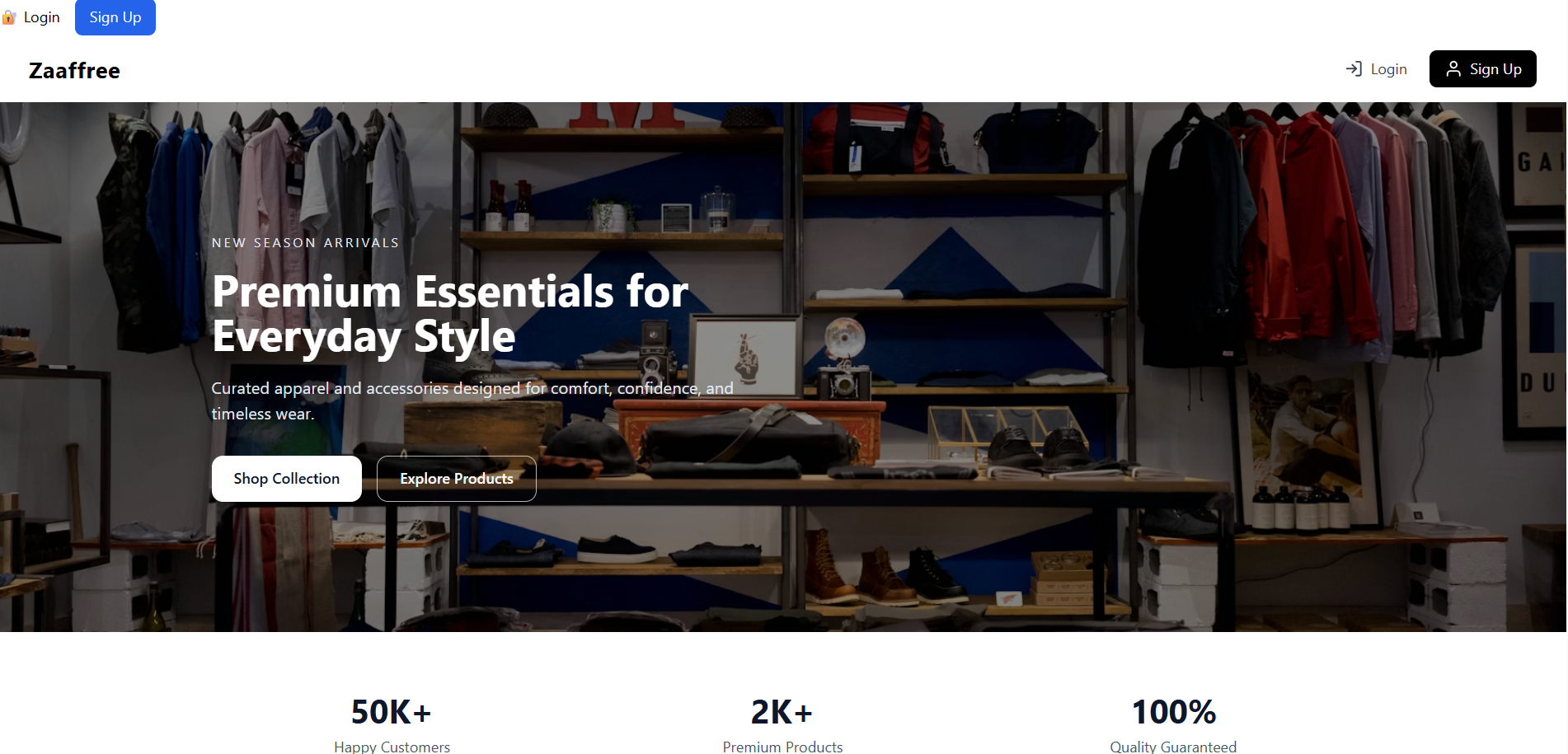1568x754 pixels.
Task: Click the top-left Login text beside lock
Action: click(x=41, y=17)
